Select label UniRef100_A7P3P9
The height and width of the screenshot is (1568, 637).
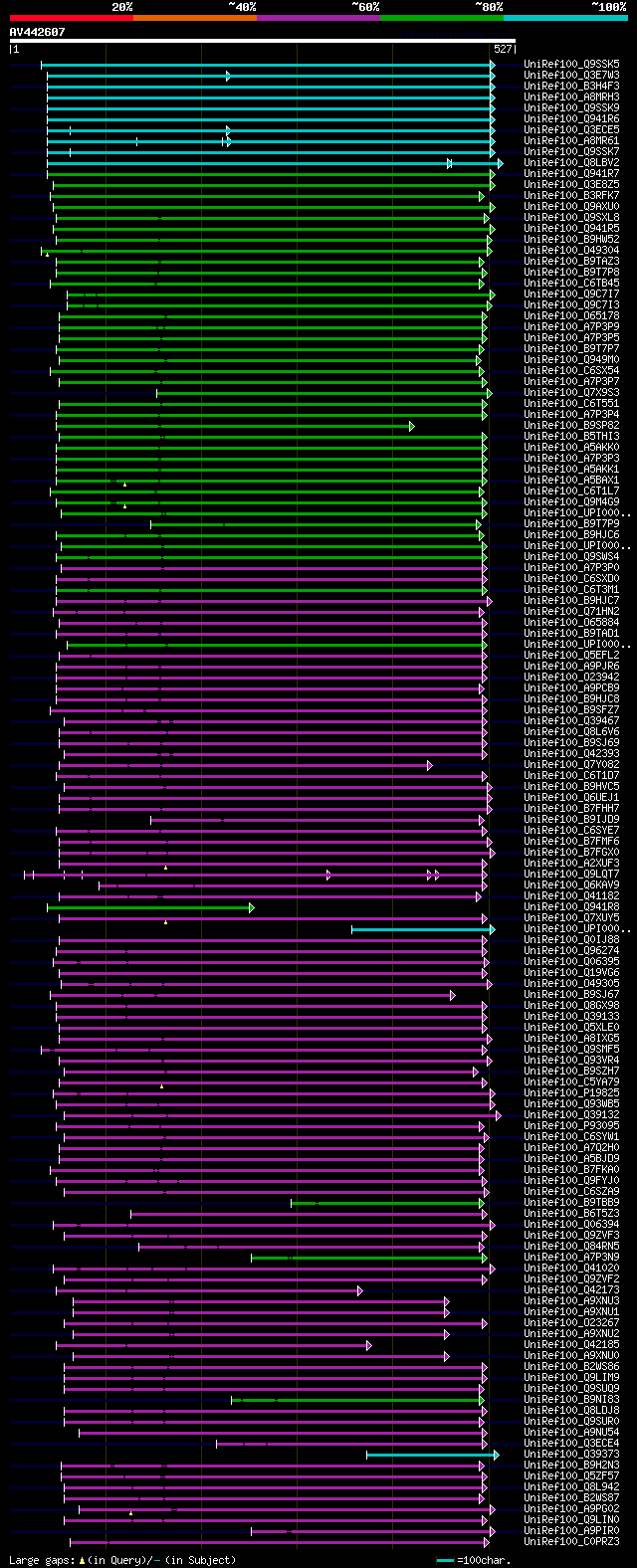point(572,326)
